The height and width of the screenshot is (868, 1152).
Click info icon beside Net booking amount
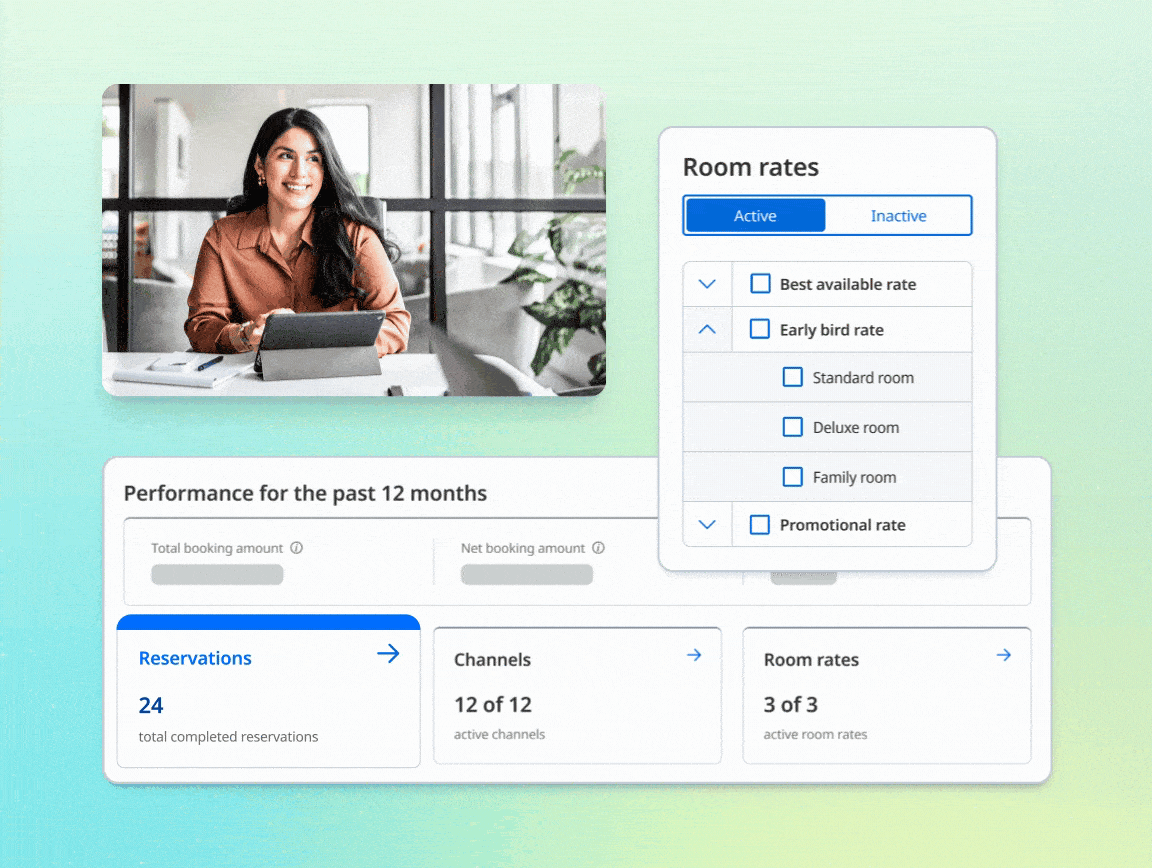pyautogui.click(x=598, y=548)
